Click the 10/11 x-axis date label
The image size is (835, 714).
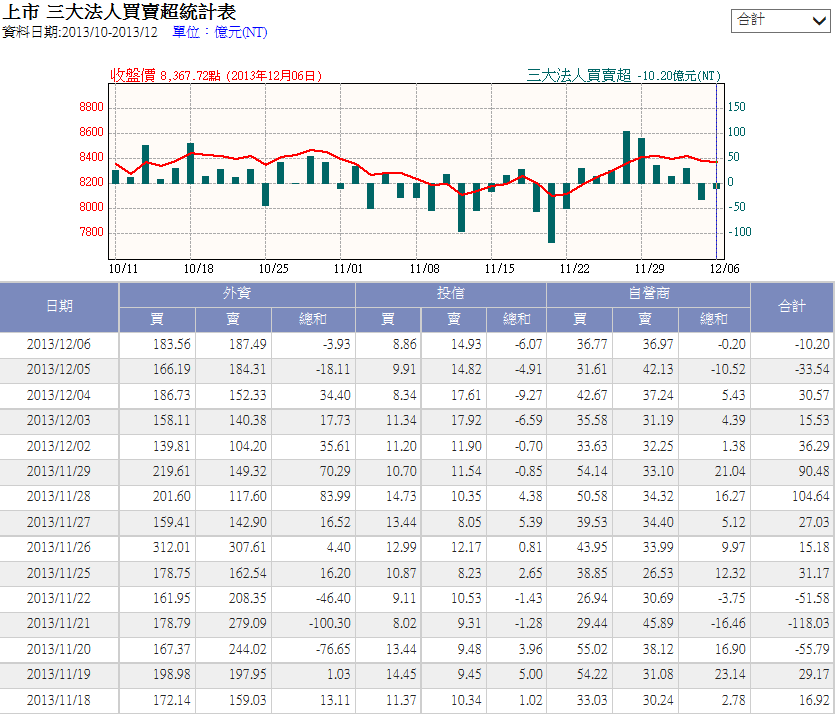123,268
